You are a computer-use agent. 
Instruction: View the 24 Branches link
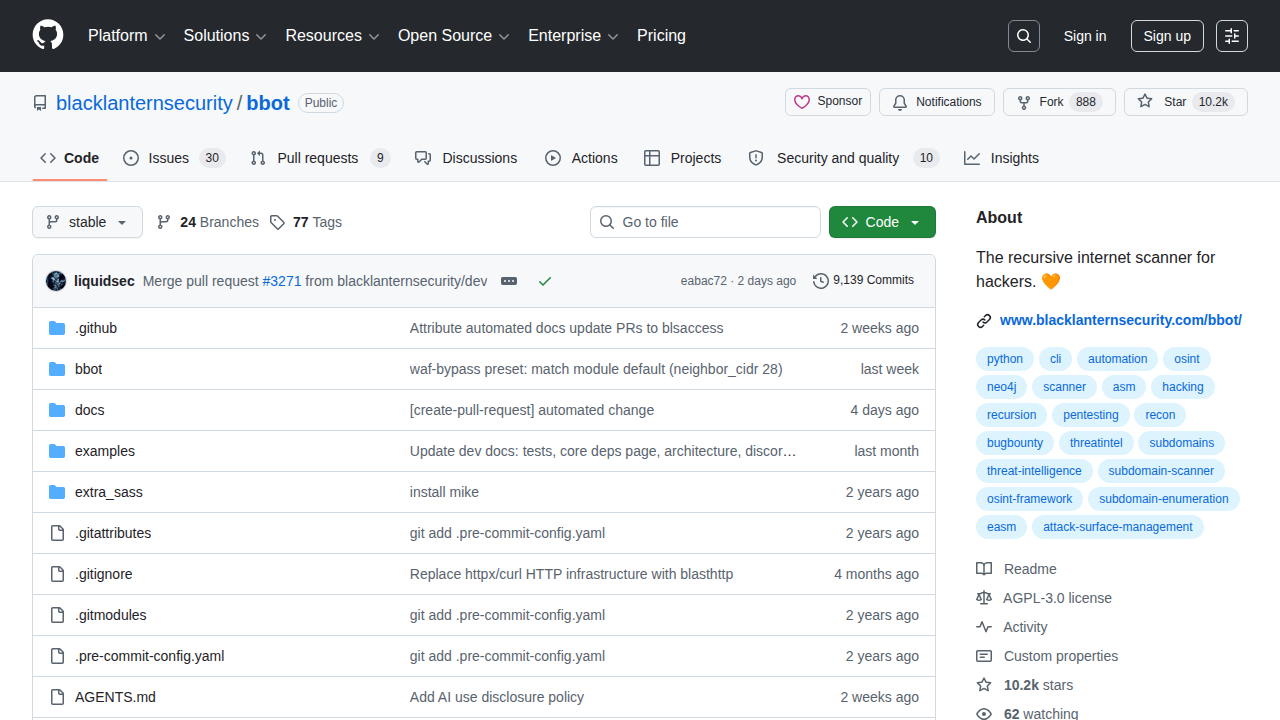pos(208,222)
